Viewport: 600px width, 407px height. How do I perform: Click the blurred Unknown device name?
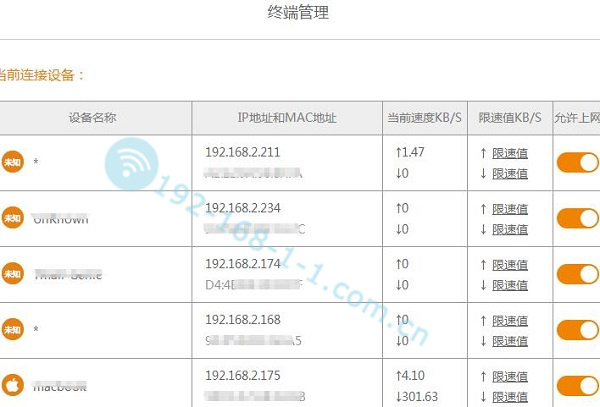(x=60, y=219)
